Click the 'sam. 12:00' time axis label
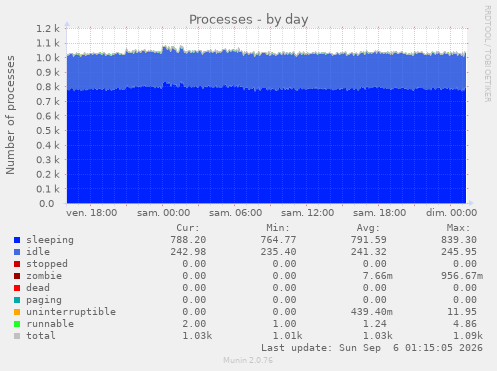497x371 pixels. 307,213
